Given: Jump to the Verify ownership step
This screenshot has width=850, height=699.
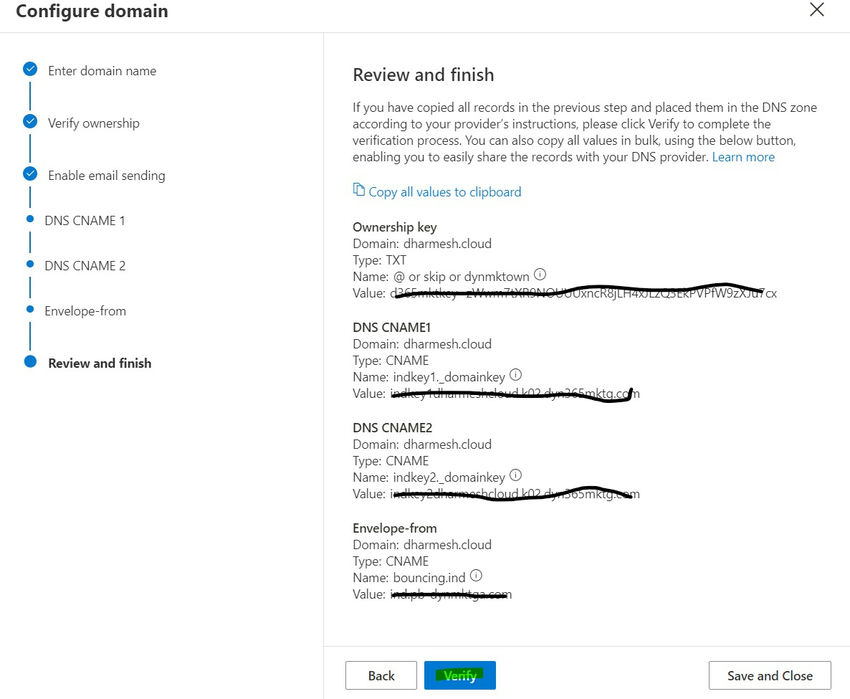Looking at the screenshot, I should (x=94, y=123).
